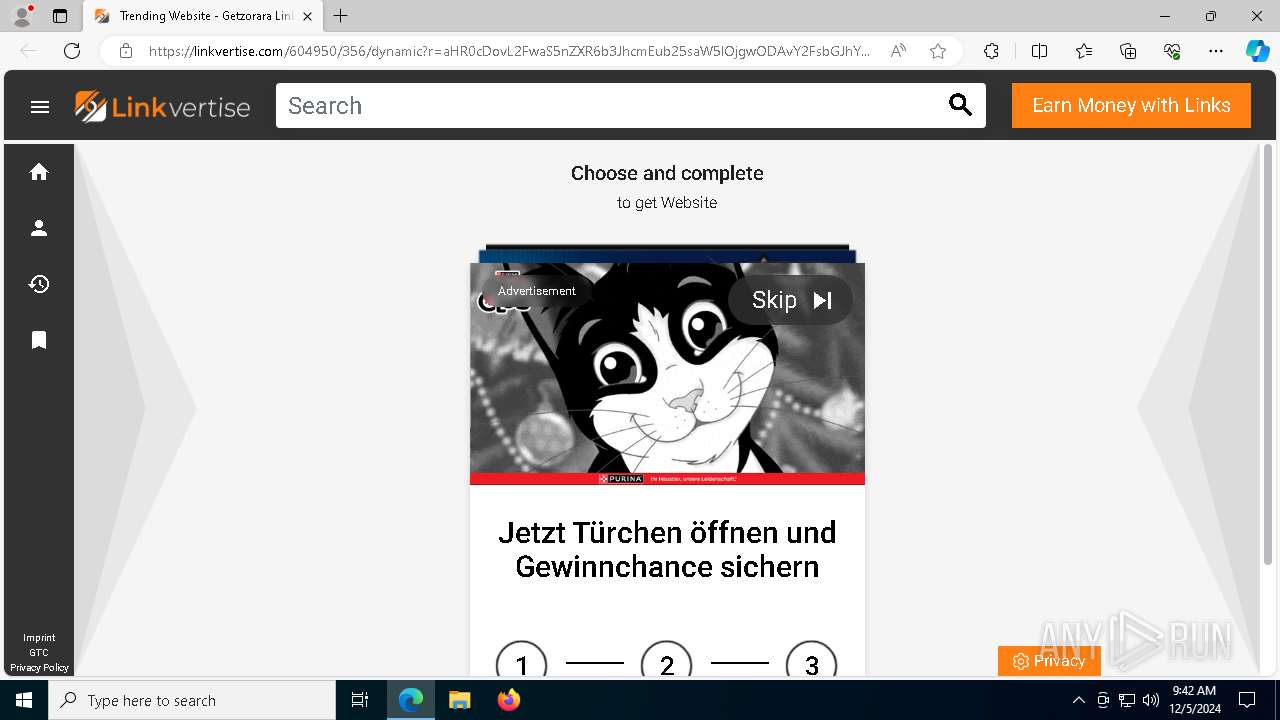Open the notification center
The height and width of the screenshot is (720, 1280).
click(x=1247, y=700)
